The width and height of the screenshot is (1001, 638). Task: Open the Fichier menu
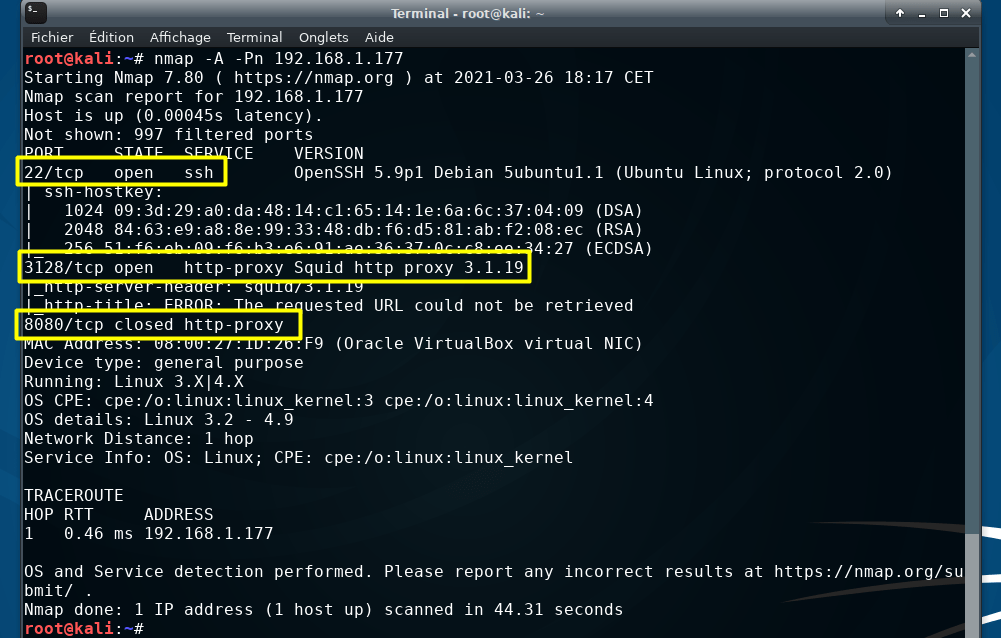coord(52,37)
